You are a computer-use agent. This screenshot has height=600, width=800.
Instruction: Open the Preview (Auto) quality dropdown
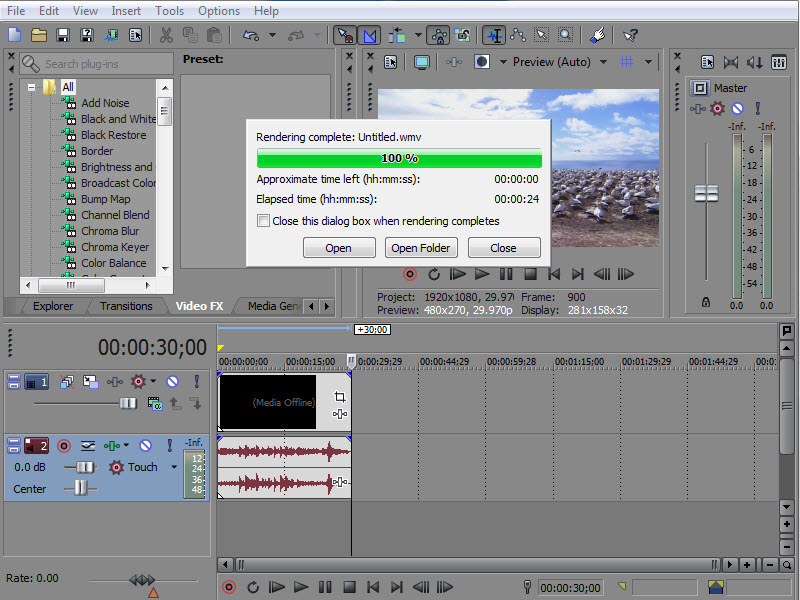pyautogui.click(x=603, y=62)
